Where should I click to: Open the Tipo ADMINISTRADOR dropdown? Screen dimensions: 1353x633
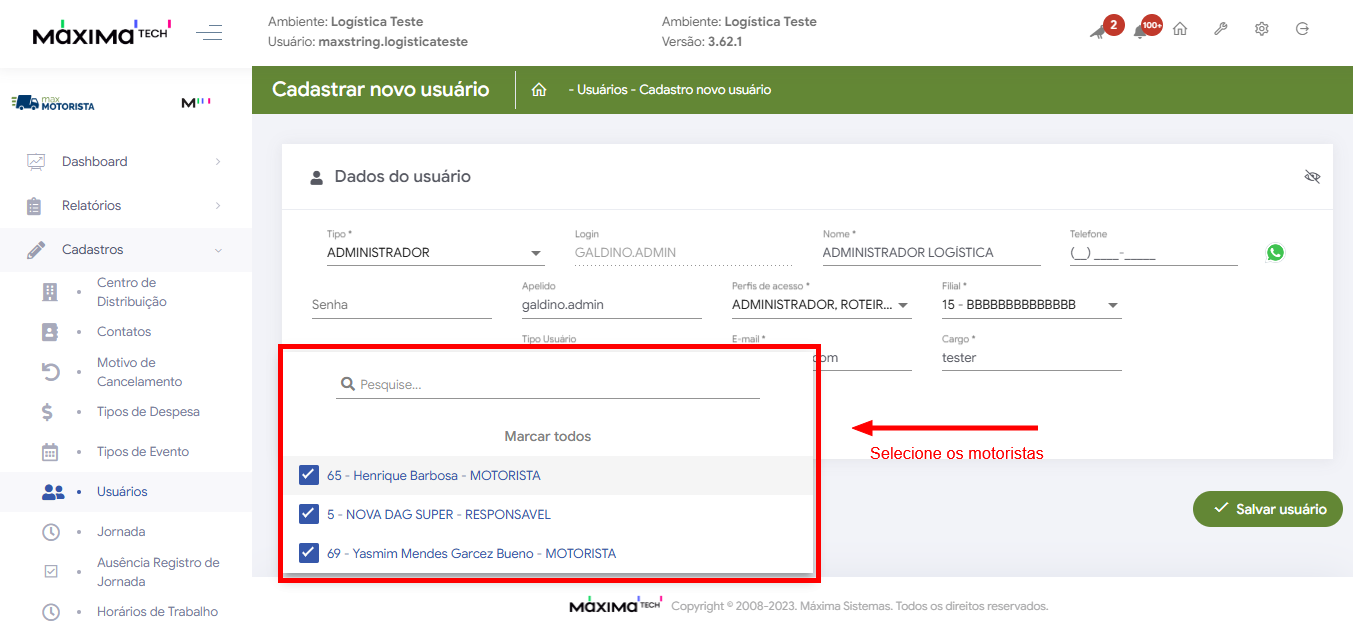[435, 253]
